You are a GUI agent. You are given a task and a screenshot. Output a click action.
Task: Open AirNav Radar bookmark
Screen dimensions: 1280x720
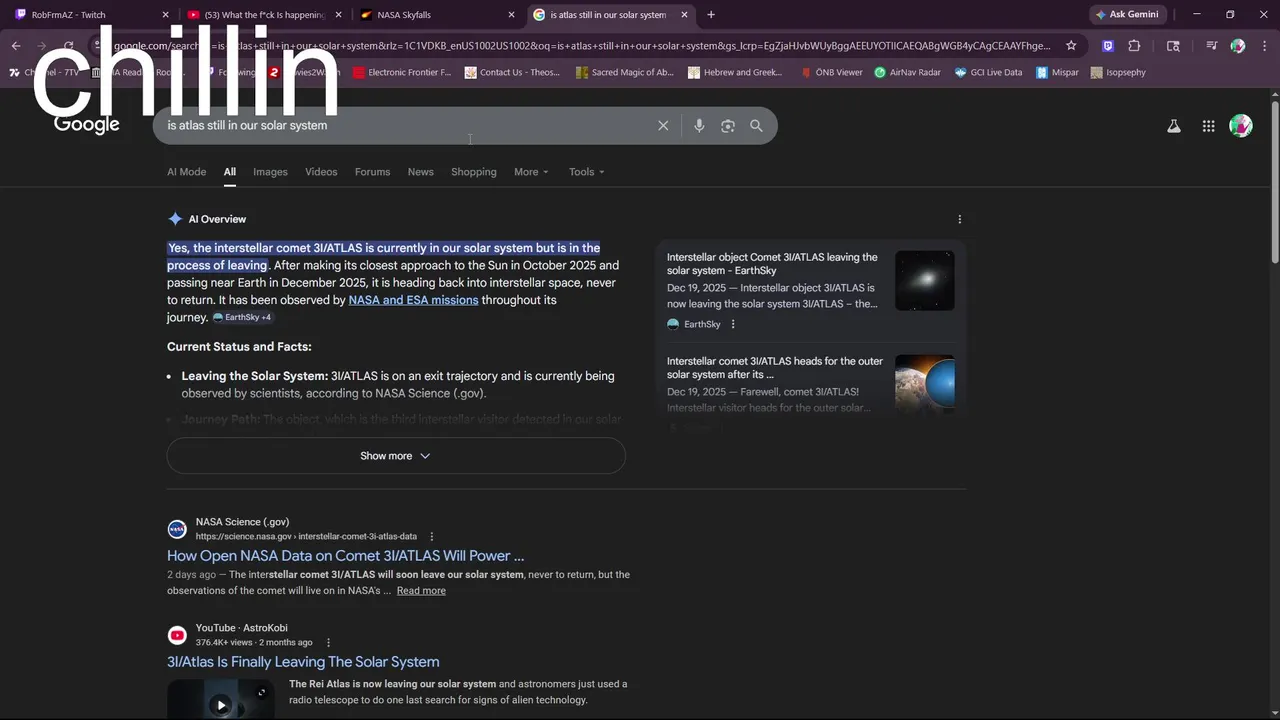[x=907, y=73]
